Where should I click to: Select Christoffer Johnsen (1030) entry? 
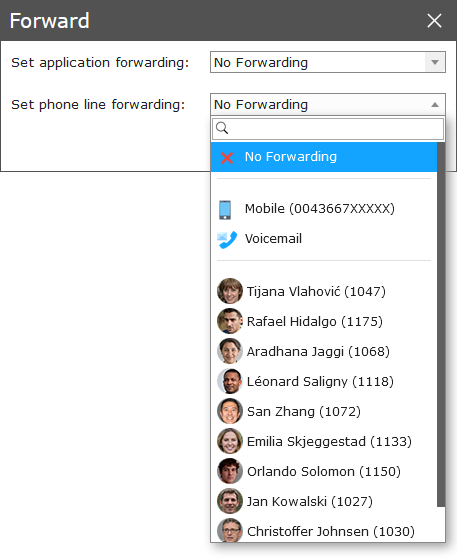click(324, 531)
